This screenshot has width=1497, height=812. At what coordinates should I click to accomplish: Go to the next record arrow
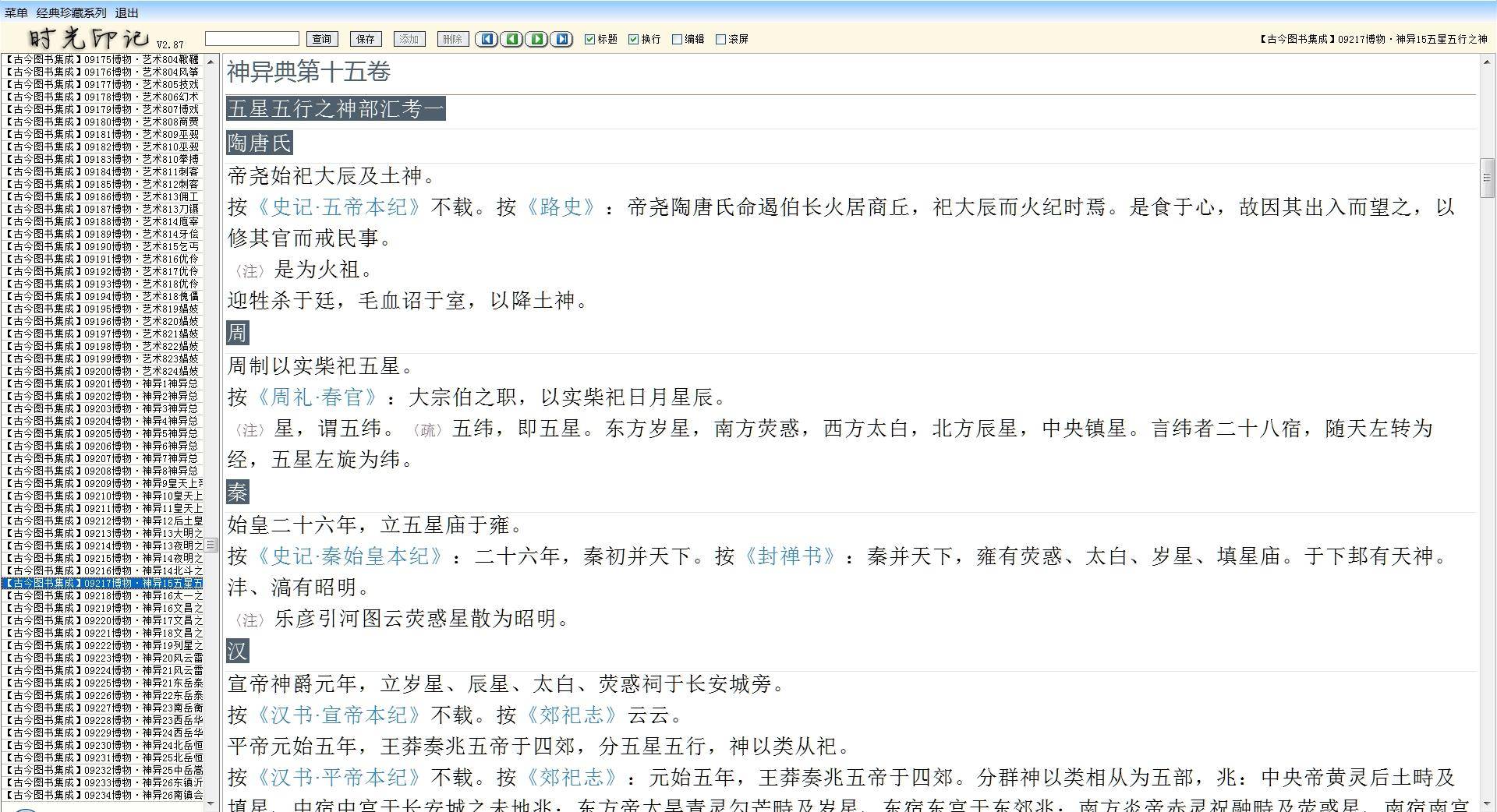[x=536, y=39]
